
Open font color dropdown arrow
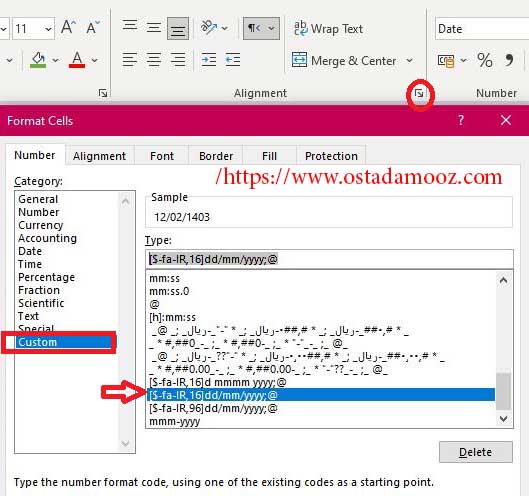[x=94, y=60]
